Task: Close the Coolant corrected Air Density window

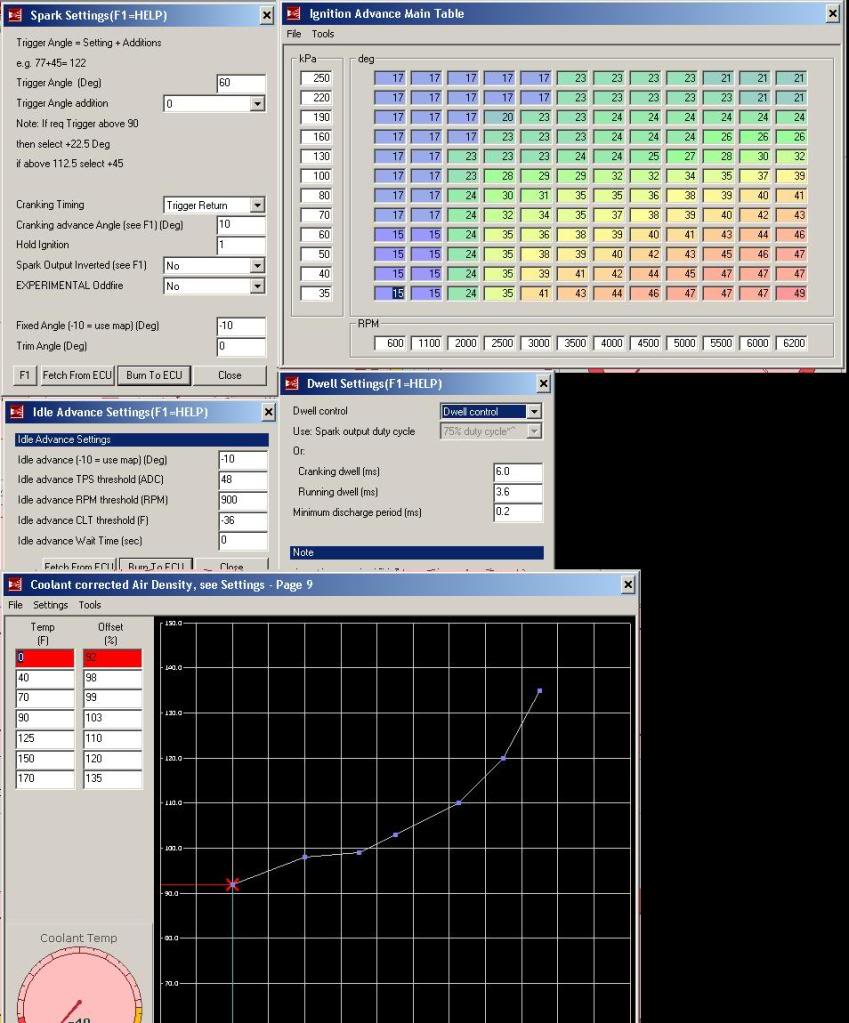Action: 627,584
